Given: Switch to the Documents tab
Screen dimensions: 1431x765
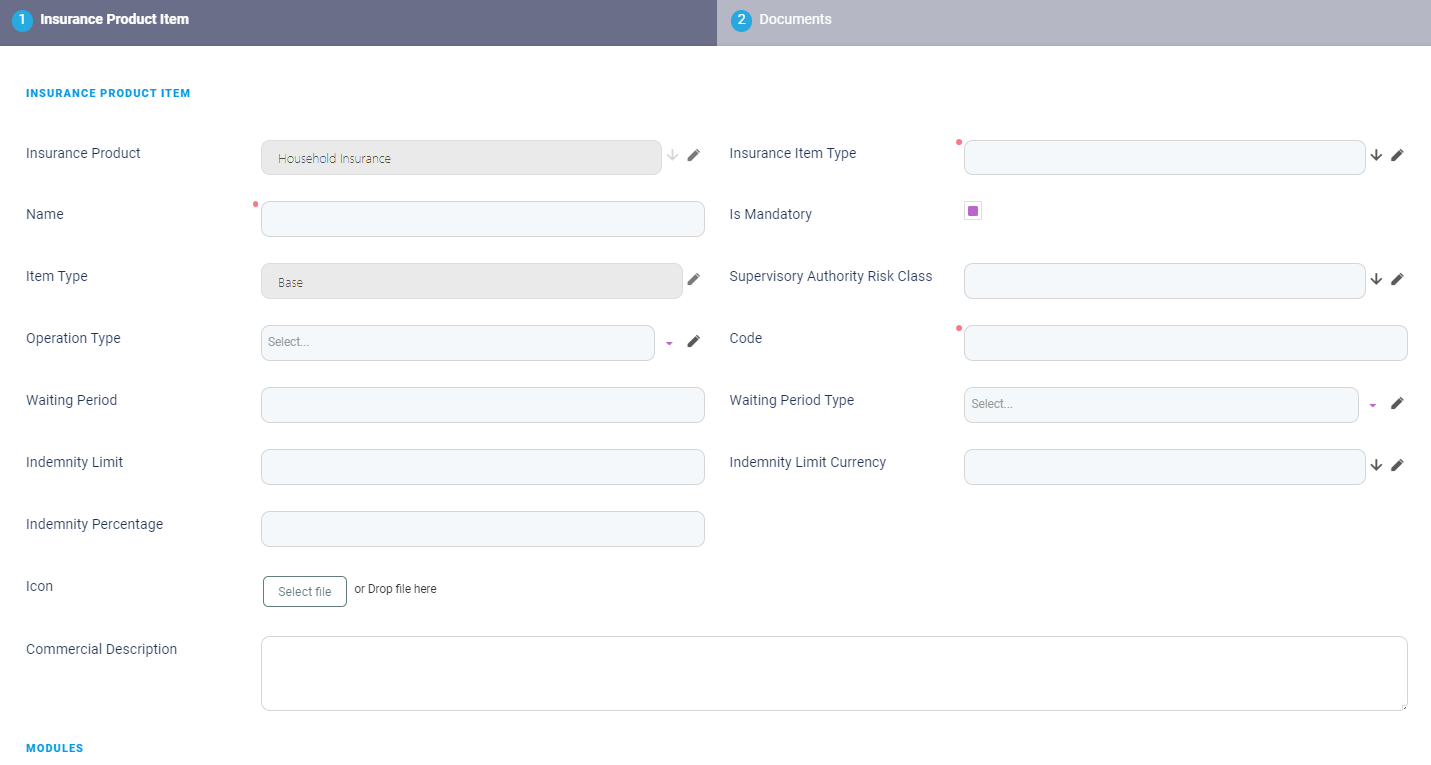Looking at the screenshot, I should click(795, 20).
